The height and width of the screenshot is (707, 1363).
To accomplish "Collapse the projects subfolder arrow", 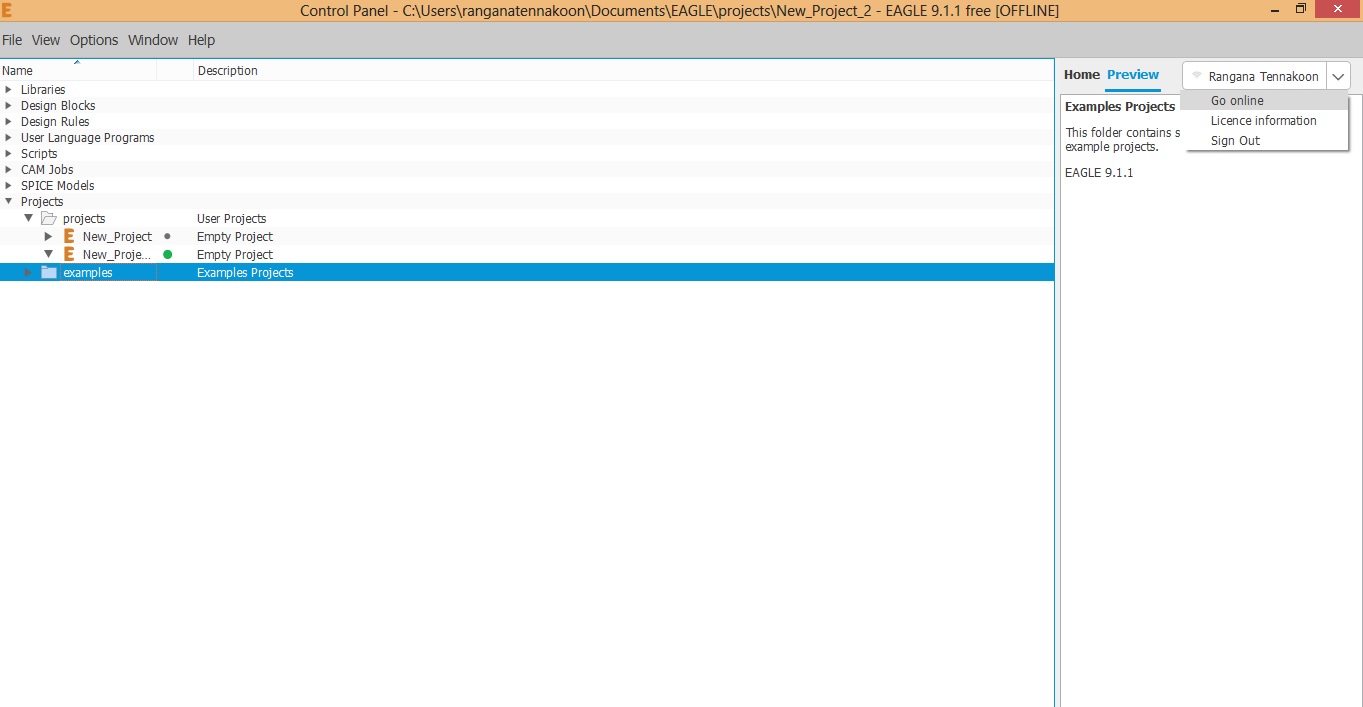I will coord(28,218).
